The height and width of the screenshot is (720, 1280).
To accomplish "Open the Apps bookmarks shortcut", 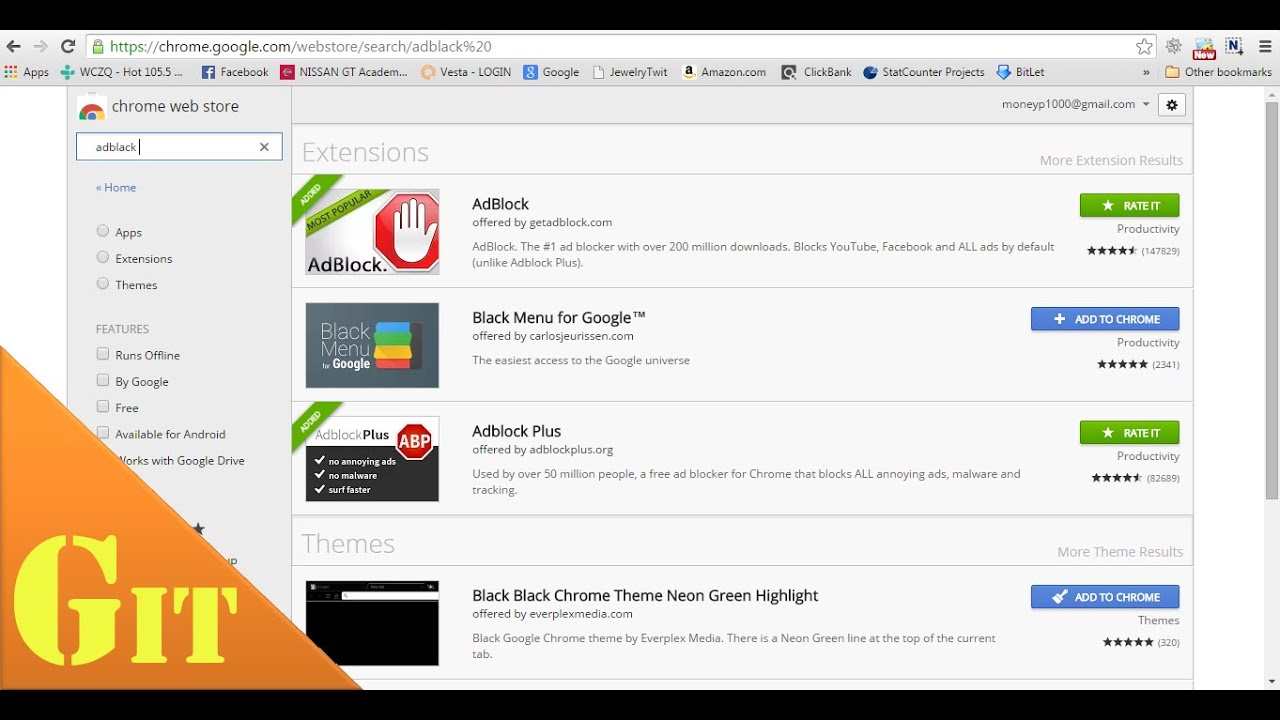I will coord(27,72).
